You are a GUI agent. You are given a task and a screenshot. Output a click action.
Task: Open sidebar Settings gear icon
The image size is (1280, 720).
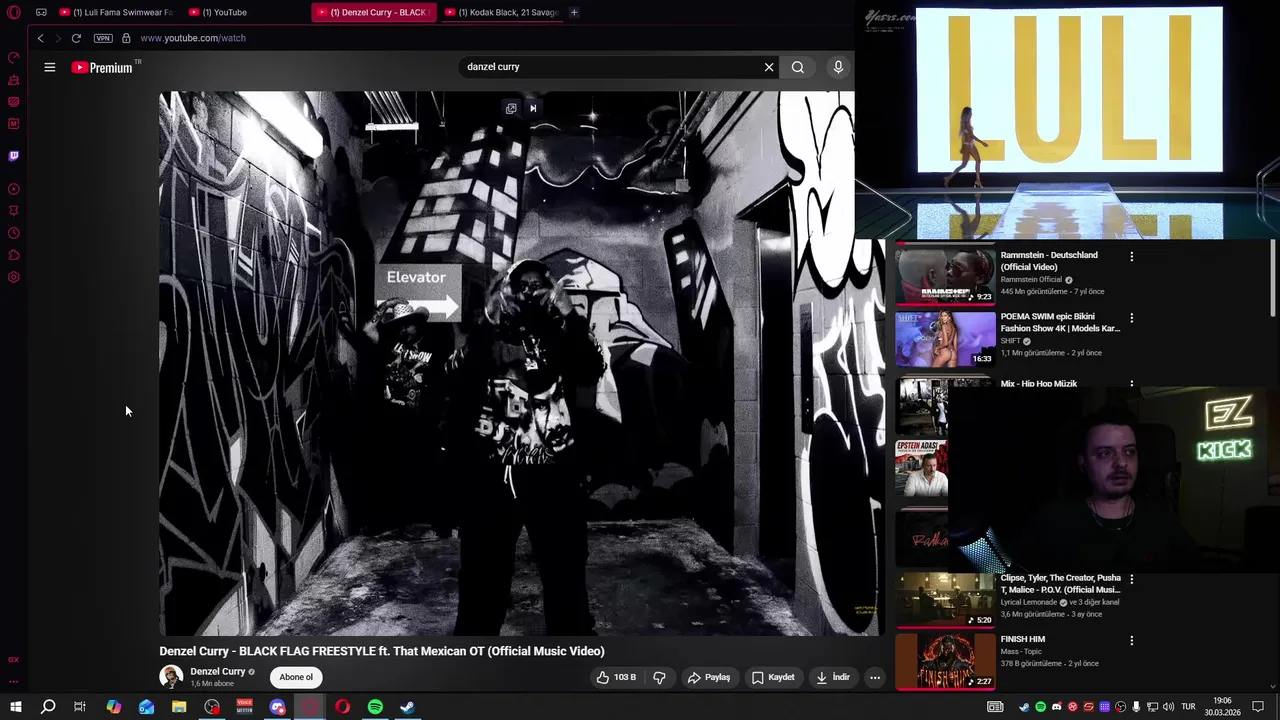click(14, 277)
